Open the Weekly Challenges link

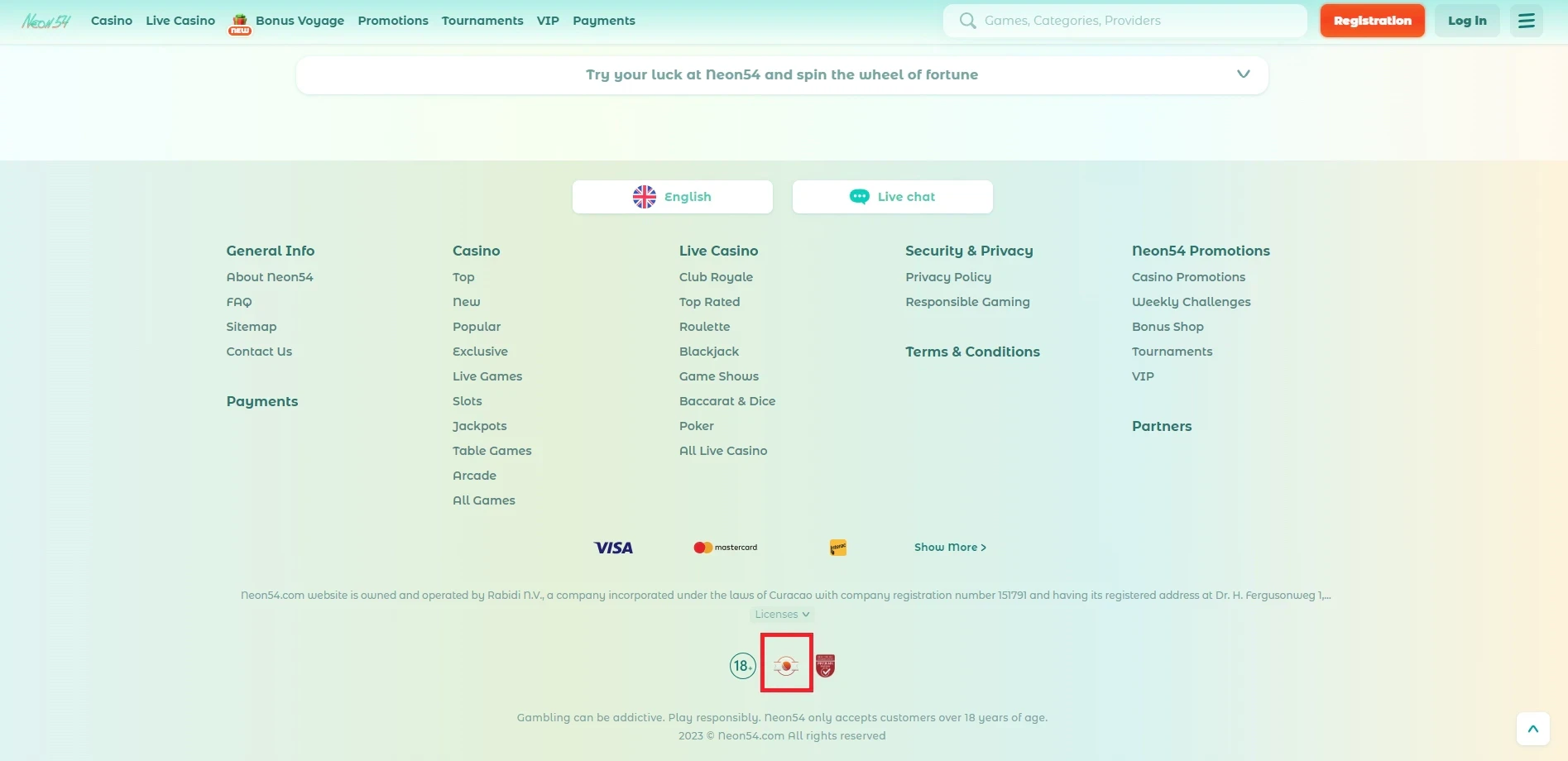pos(1192,302)
